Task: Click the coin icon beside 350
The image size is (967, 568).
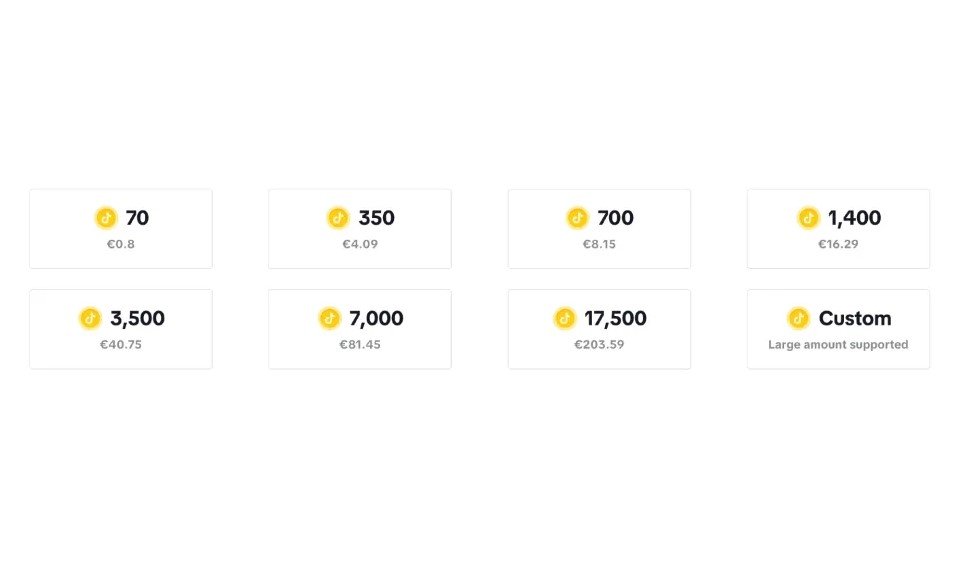Action: tap(338, 218)
